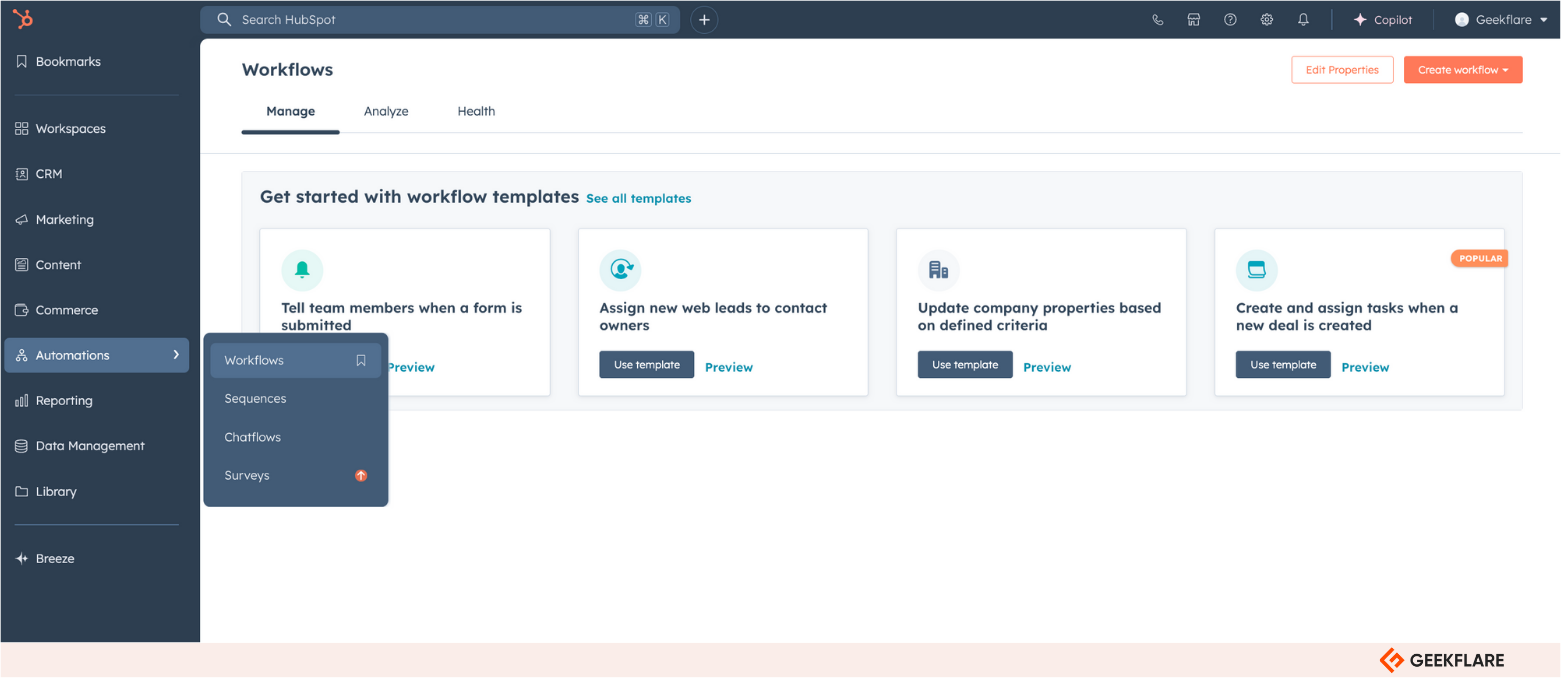Click the plus quick-create button
The width and height of the screenshot is (1561, 678).
[704, 20]
